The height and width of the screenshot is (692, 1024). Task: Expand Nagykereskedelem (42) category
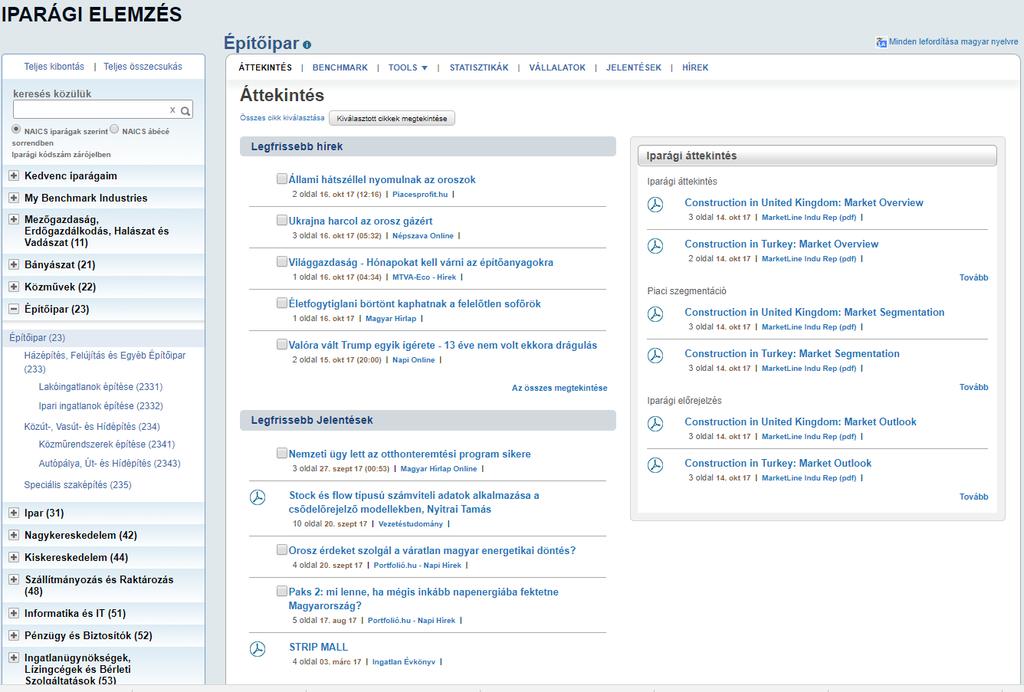pos(13,535)
